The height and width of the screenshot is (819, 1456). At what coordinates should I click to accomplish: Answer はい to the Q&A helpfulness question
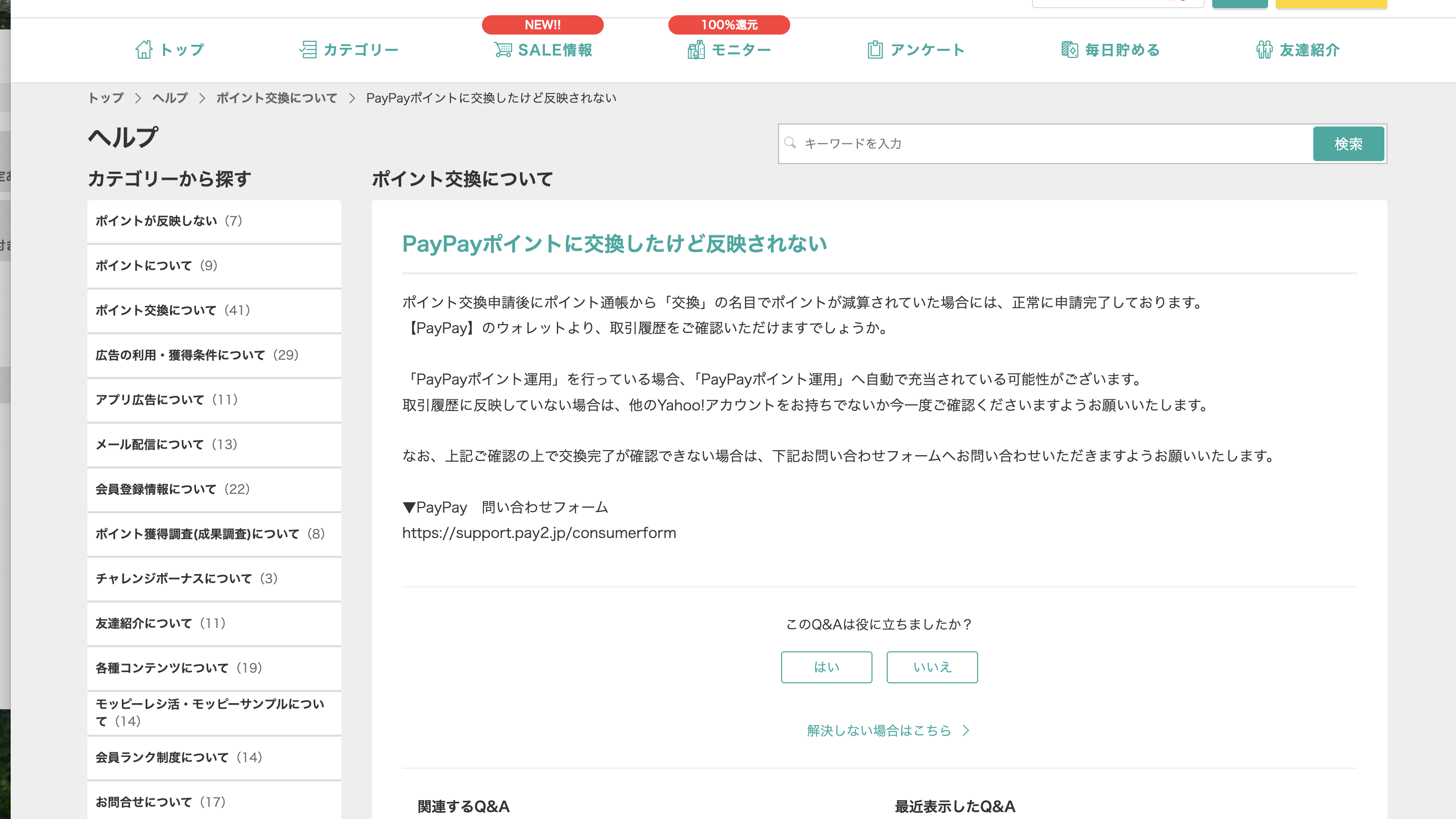pos(826,668)
